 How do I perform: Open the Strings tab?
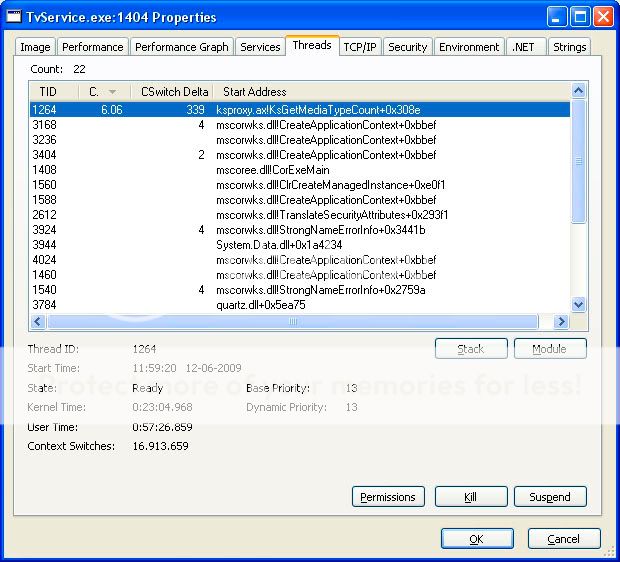tap(569, 47)
